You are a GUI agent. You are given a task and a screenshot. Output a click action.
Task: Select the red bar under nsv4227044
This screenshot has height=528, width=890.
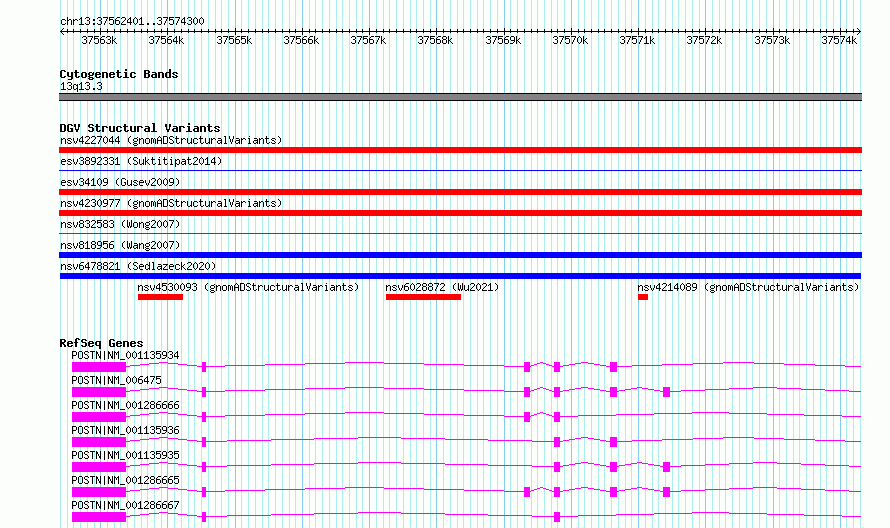point(460,150)
